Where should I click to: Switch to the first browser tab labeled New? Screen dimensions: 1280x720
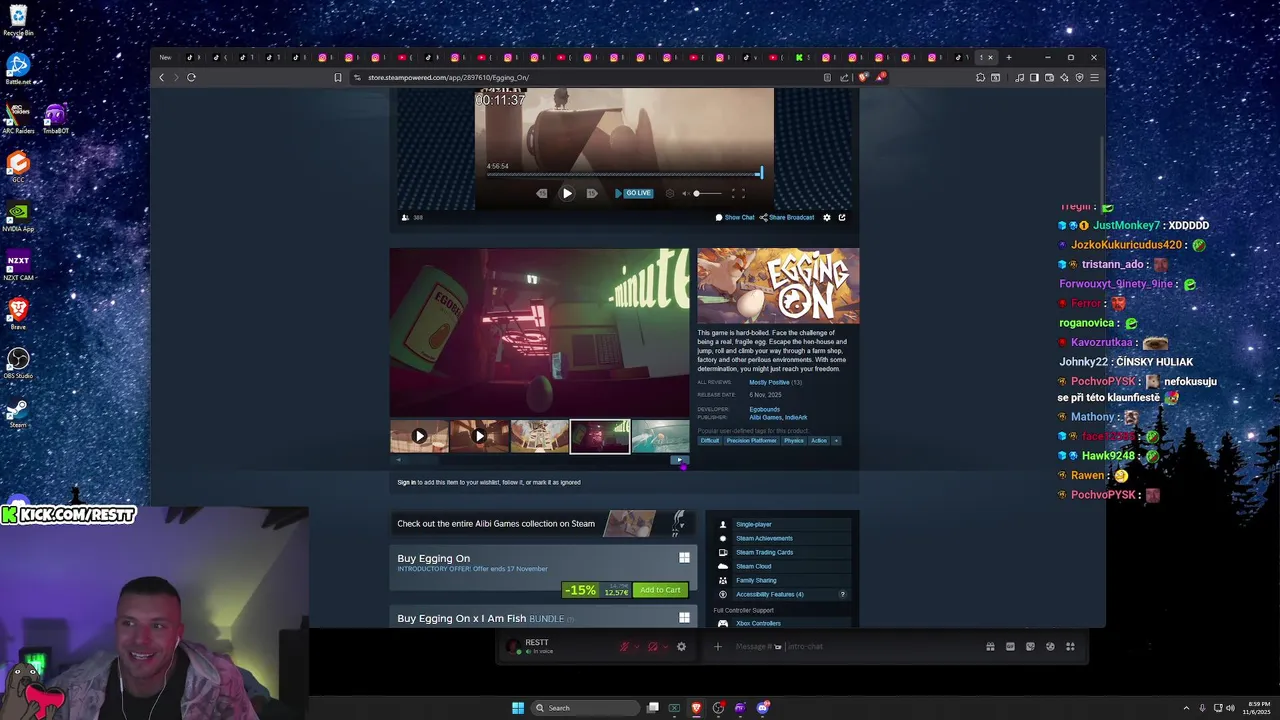point(165,57)
